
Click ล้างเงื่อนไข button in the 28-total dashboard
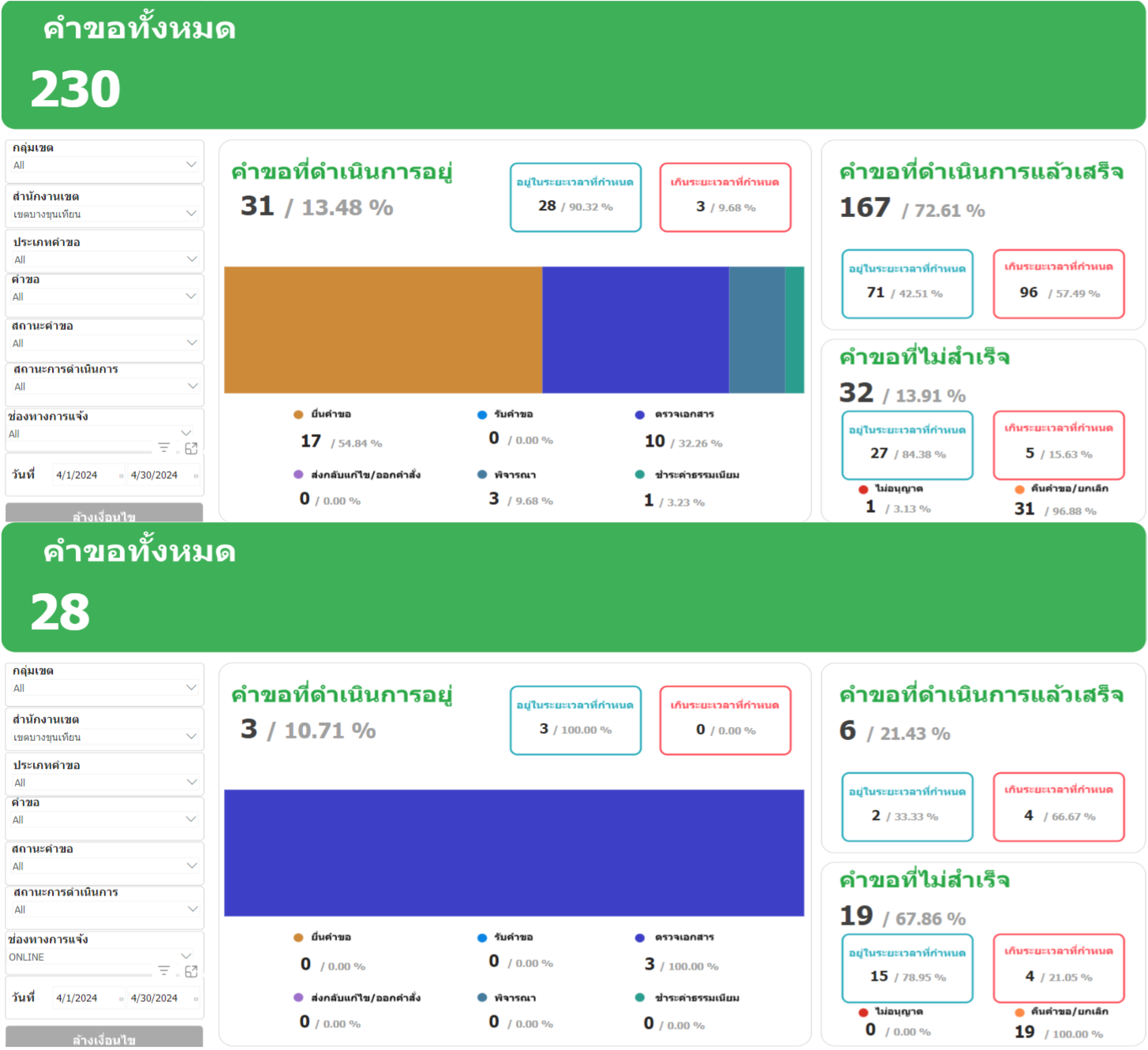[104, 1037]
